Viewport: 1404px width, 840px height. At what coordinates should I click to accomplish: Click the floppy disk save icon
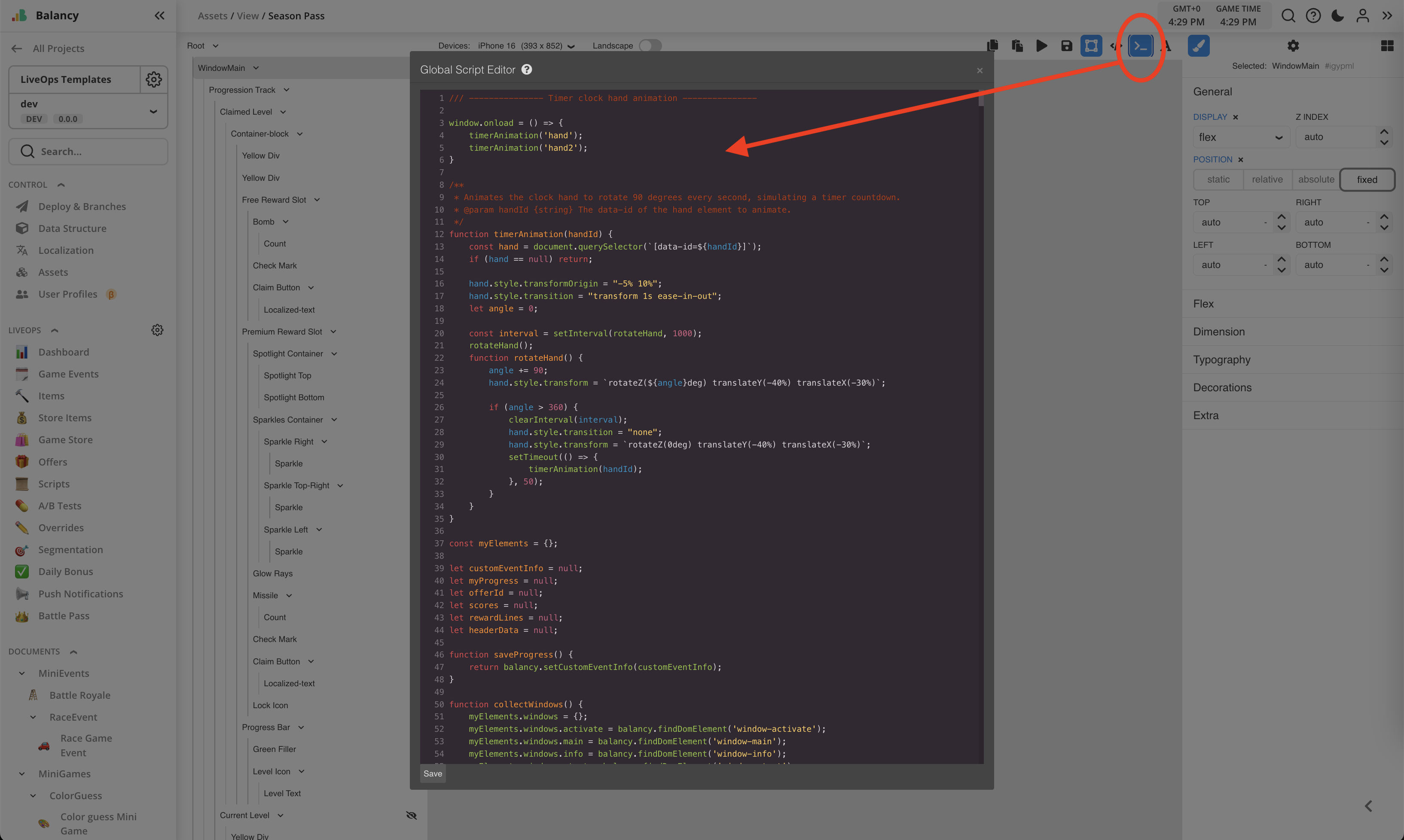1067,46
